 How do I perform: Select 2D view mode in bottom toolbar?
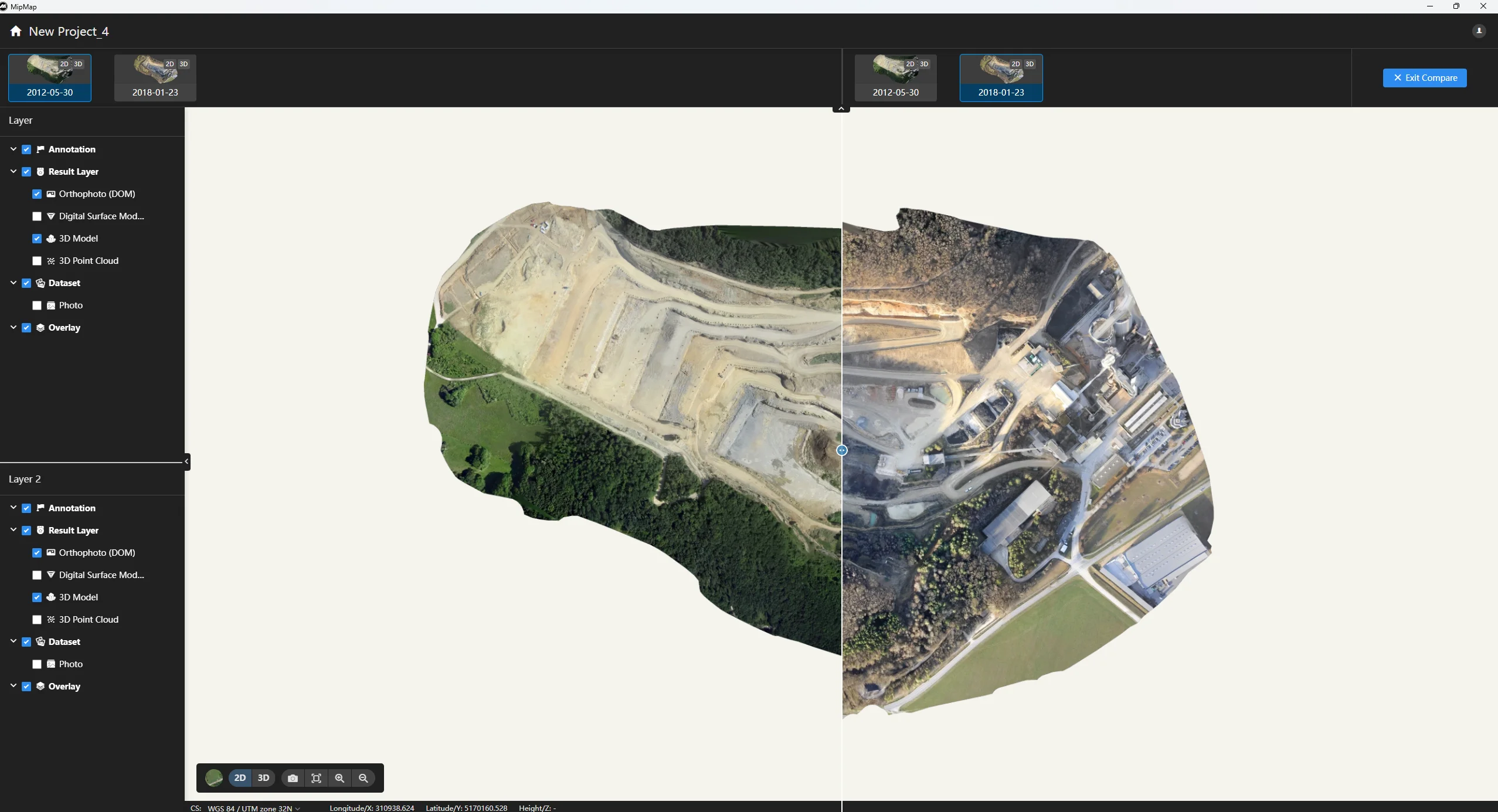point(240,778)
